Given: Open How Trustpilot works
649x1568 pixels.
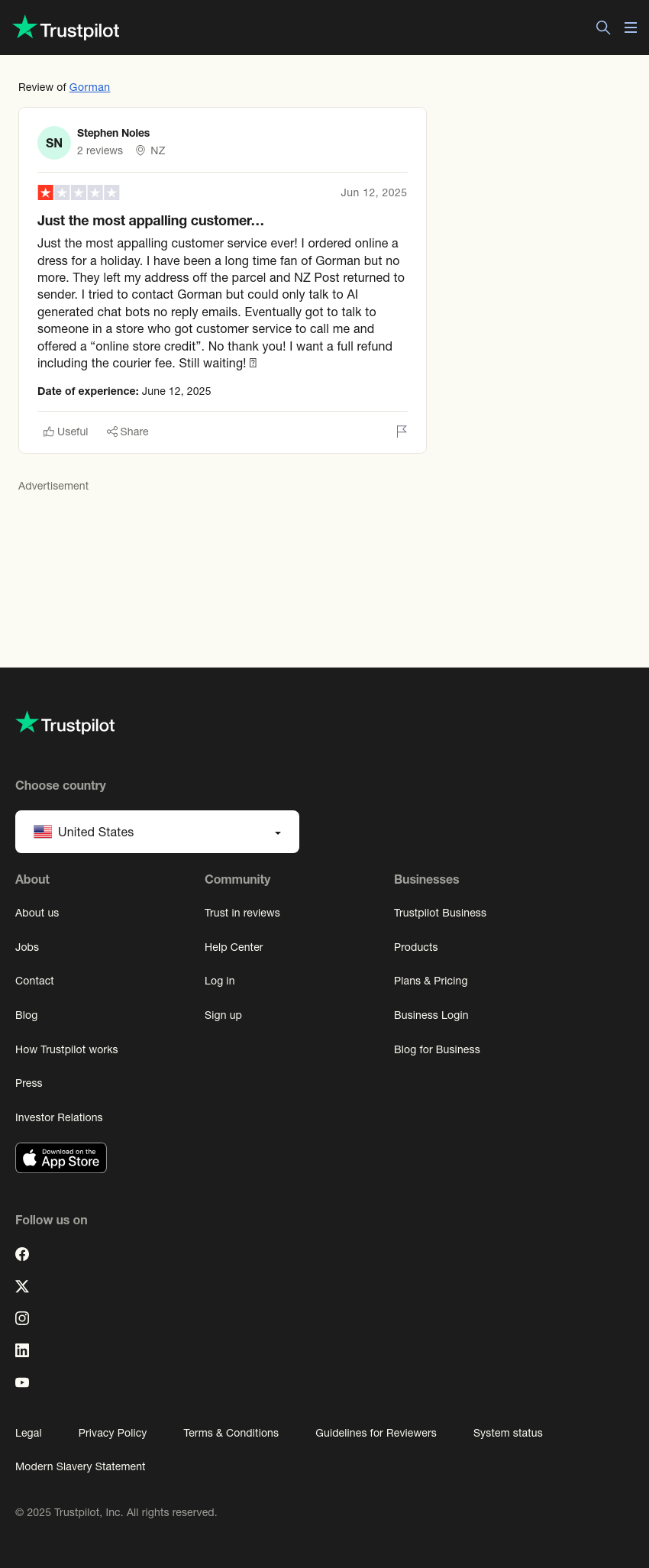Looking at the screenshot, I should coord(66,1049).
